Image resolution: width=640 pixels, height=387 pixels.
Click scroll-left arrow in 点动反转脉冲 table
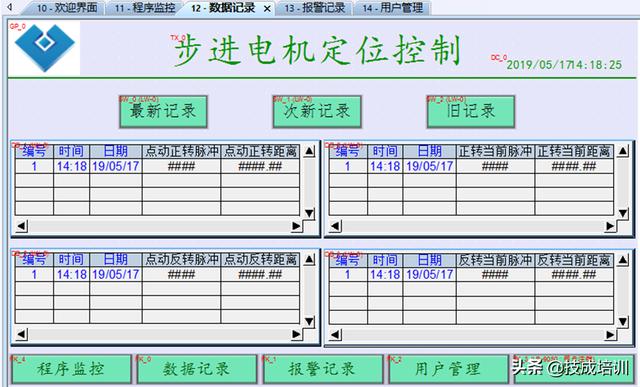pyautogui.click(x=22, y=334)
